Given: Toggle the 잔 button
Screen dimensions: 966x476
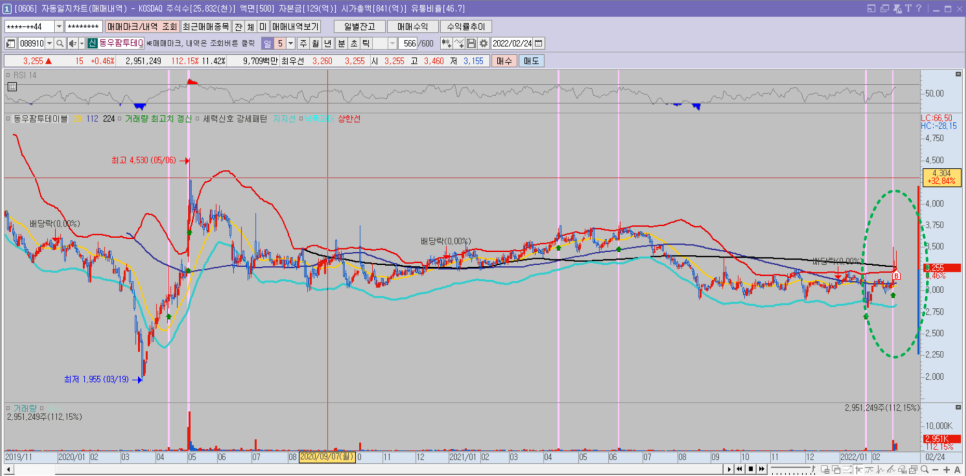Looking at the screenshot, I should (x=238, y=26).
